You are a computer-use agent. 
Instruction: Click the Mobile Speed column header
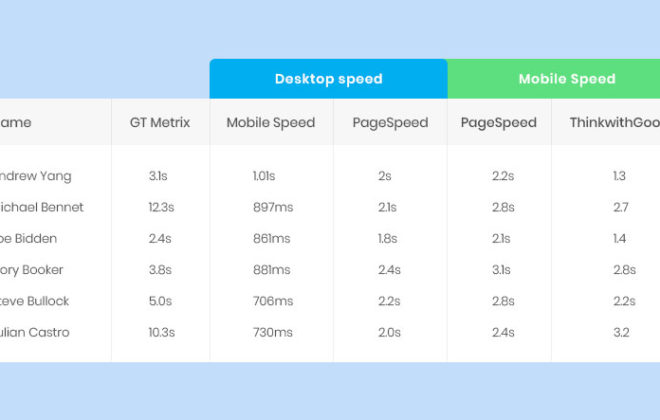coord(271,122)
